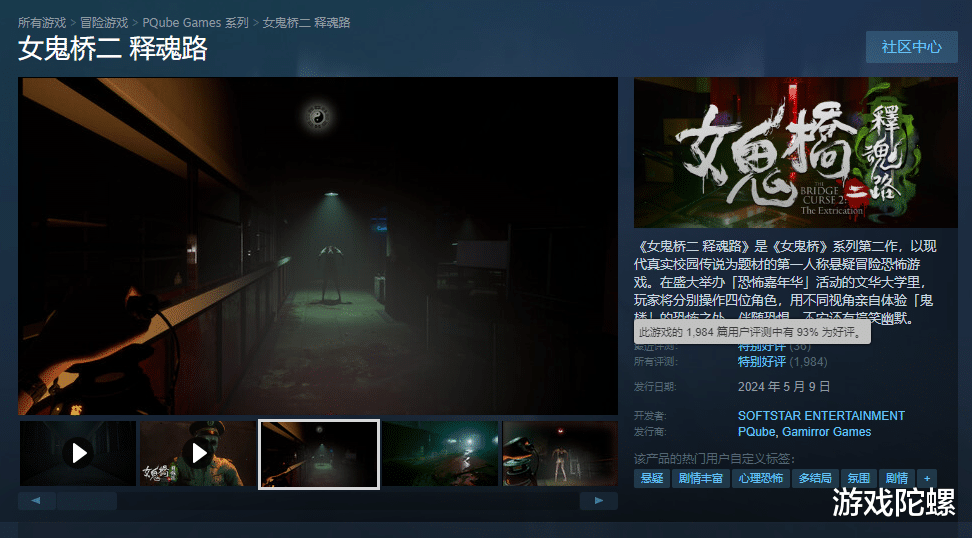Open developer SOFTSTAR ENTERTAINMENT link
Image resolution: width=972 pixels, height=538 pixels.
(x=821, y=416)
